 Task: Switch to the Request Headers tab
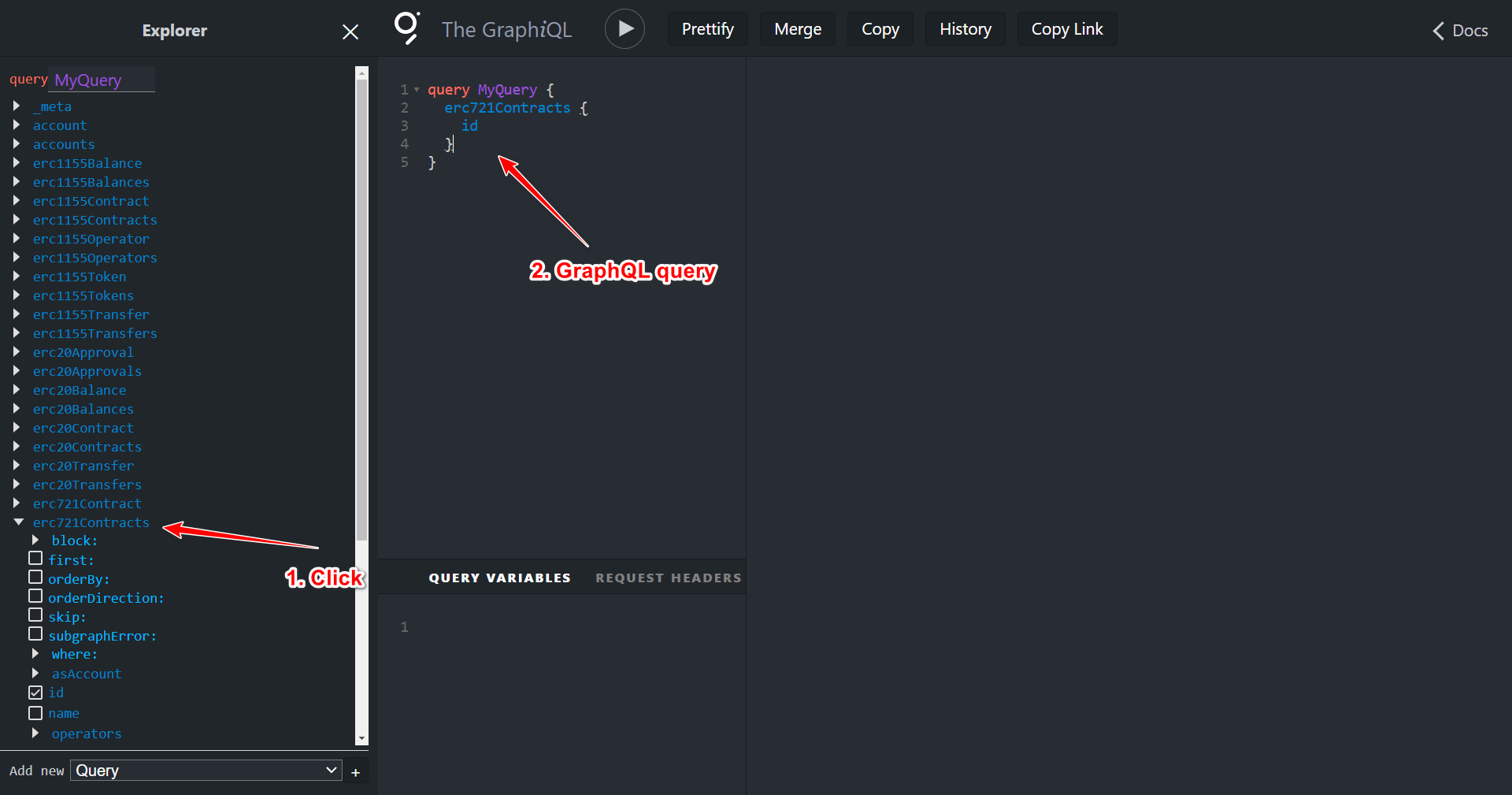(x=668, y=578)
